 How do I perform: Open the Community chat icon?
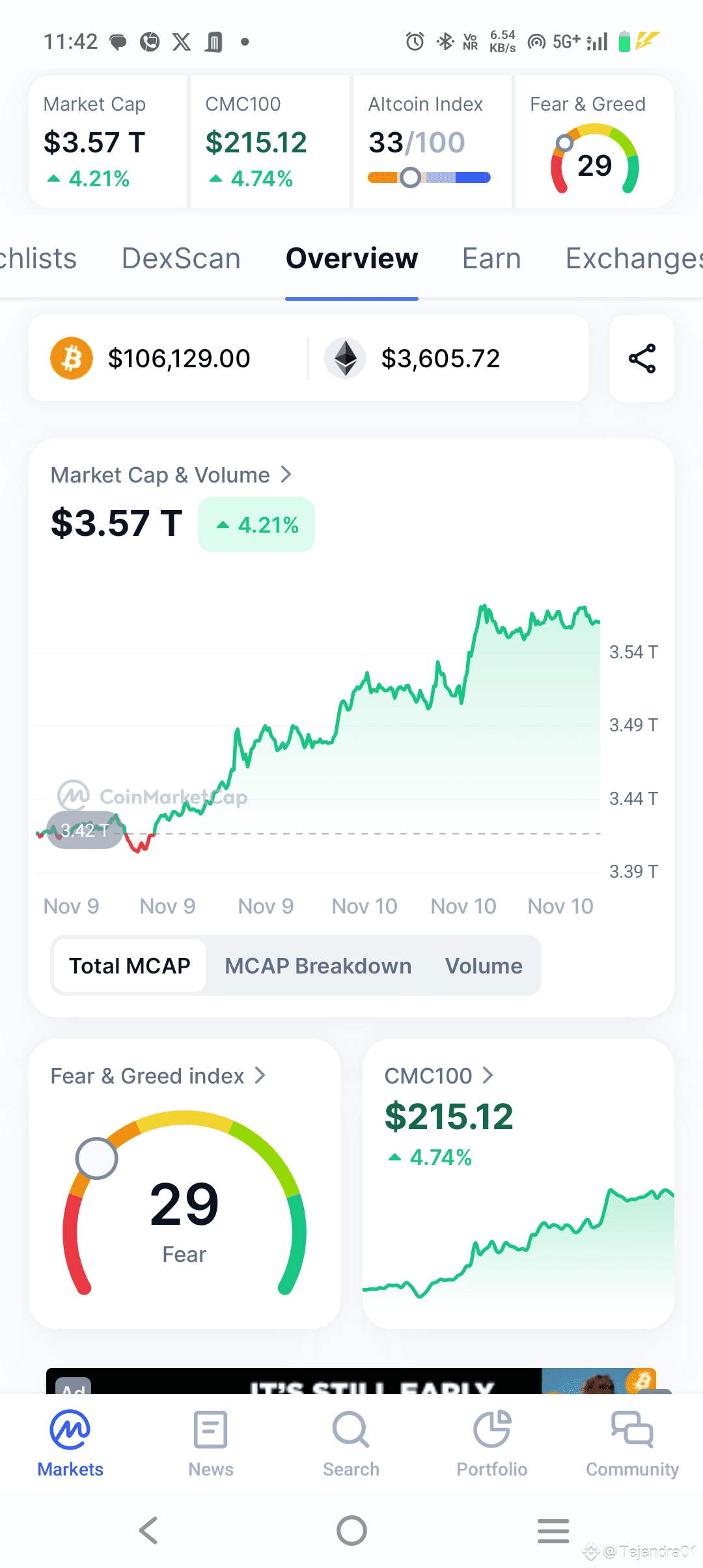(x=632, y=1430)
